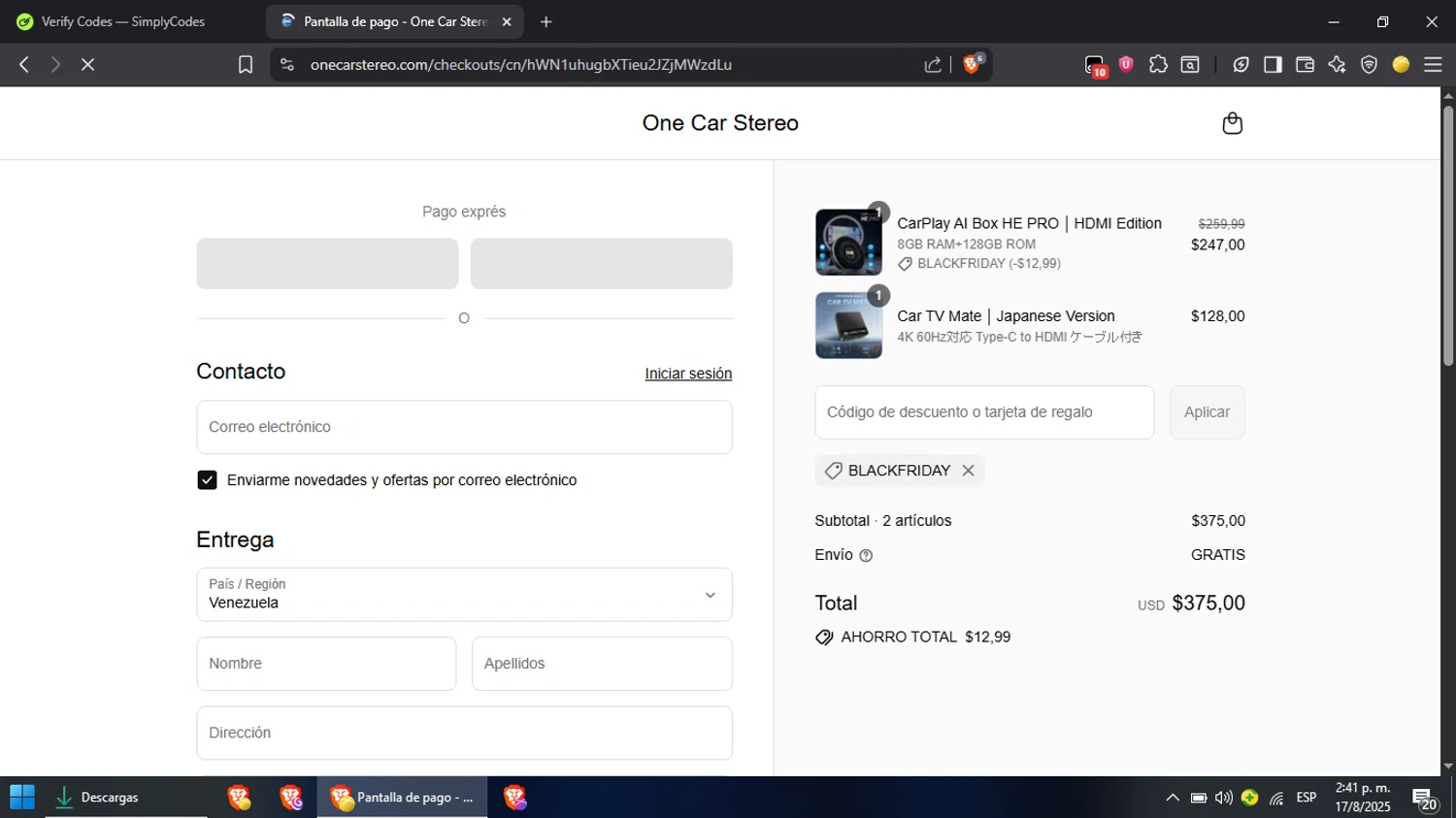Focus the Correo electrónico field

[x=464, y=427]
